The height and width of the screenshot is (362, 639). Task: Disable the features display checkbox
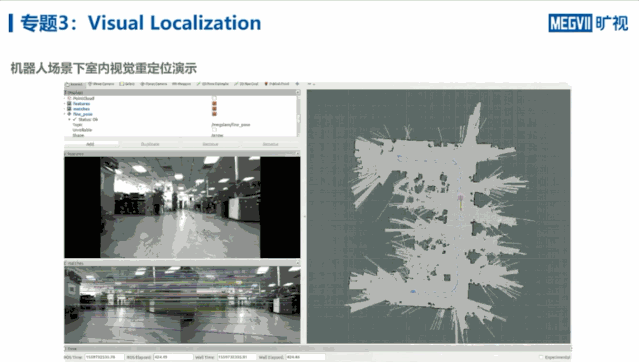[214, 104]
